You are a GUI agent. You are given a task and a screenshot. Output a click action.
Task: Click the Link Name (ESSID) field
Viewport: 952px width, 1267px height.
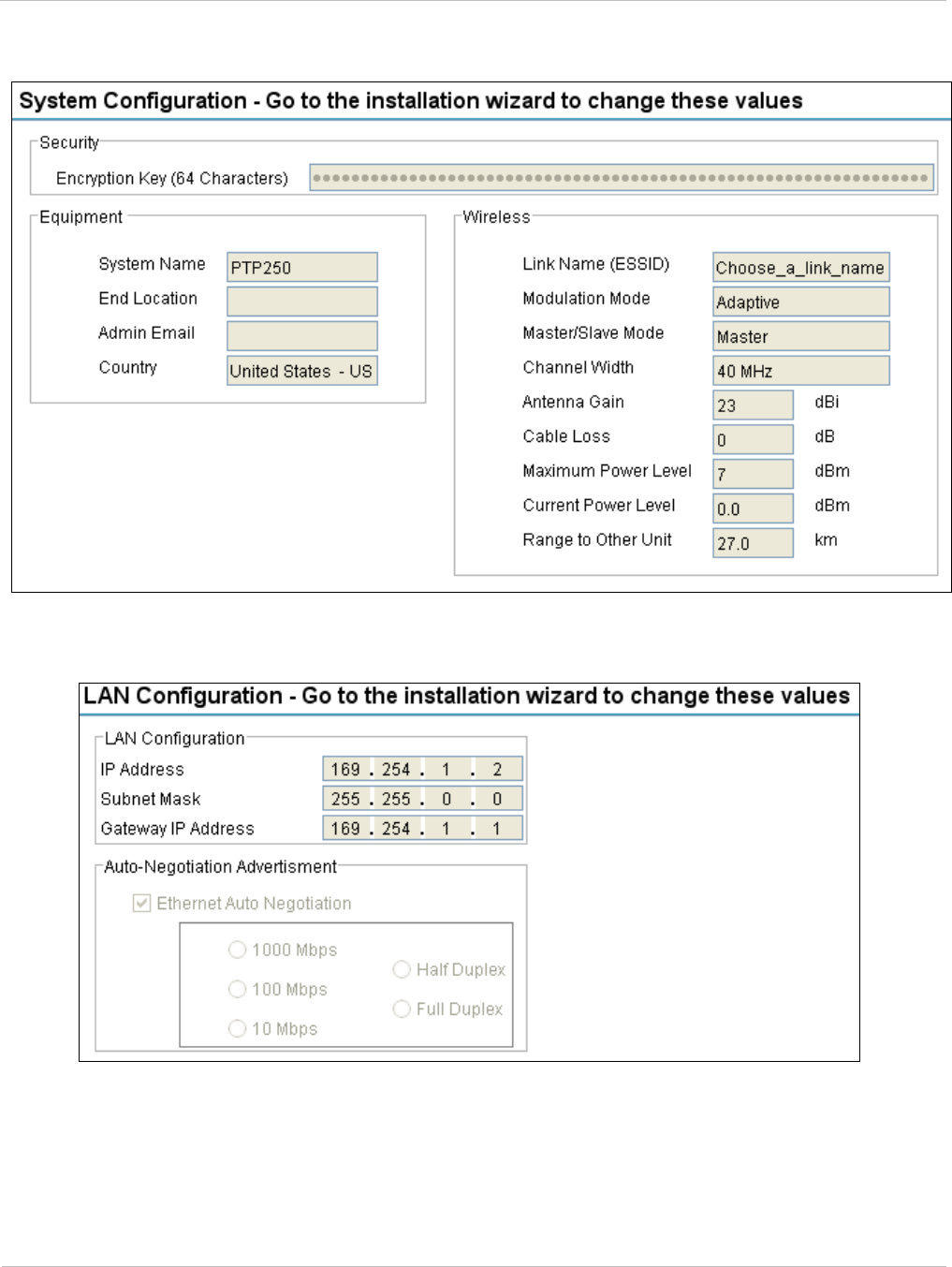(800, 267)
